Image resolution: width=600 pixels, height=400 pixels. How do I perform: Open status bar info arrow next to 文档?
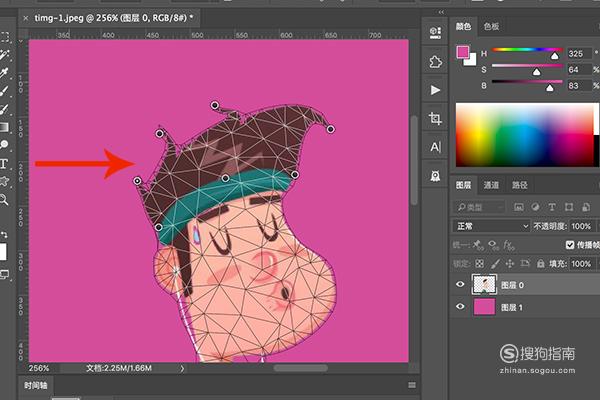pyautogui.click(x=182, y=368)
